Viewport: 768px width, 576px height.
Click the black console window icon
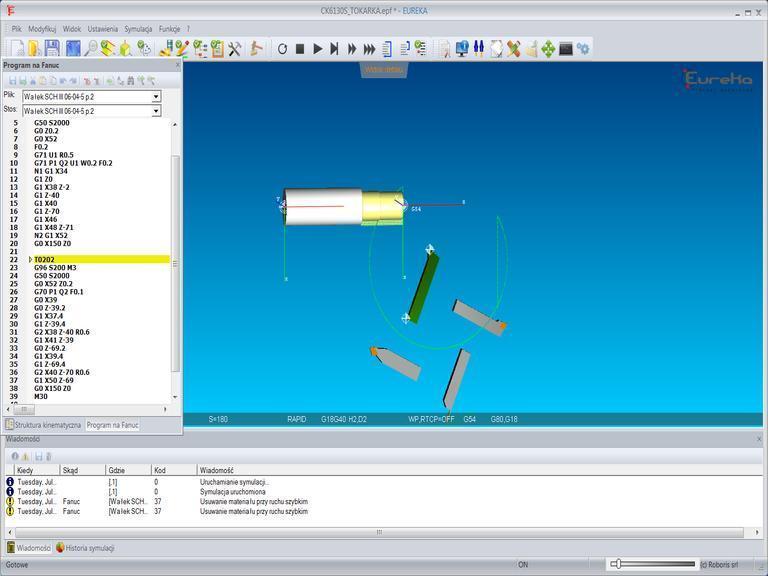point(566,48)
